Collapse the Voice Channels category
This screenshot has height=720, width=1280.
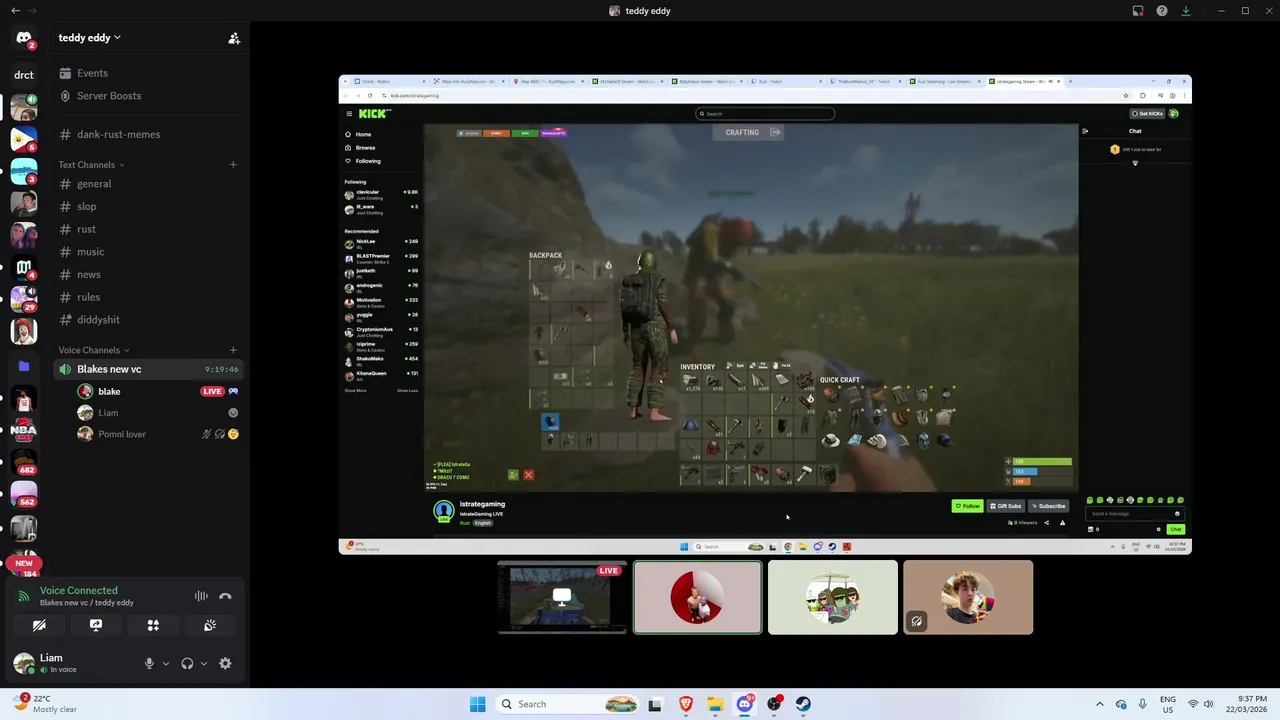point(94,350)
